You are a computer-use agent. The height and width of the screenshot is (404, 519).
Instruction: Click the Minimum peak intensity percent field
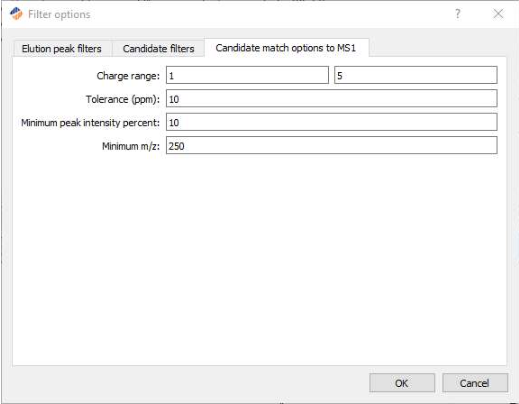point(332,122)
